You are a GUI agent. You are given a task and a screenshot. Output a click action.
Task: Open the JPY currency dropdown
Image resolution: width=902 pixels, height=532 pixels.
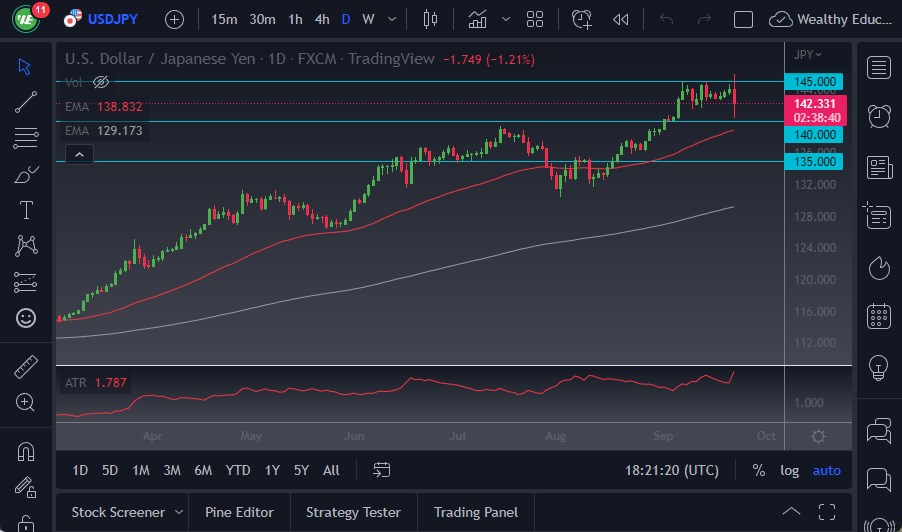[808, 55]
